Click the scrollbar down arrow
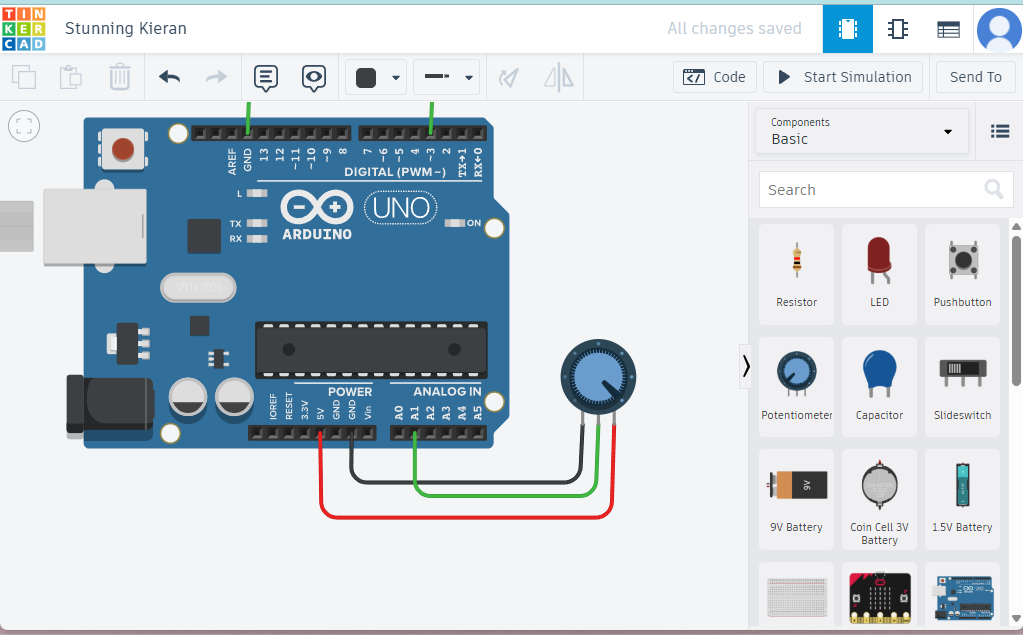This screenshot has height=635, width=1023. tap(1016, 619)
